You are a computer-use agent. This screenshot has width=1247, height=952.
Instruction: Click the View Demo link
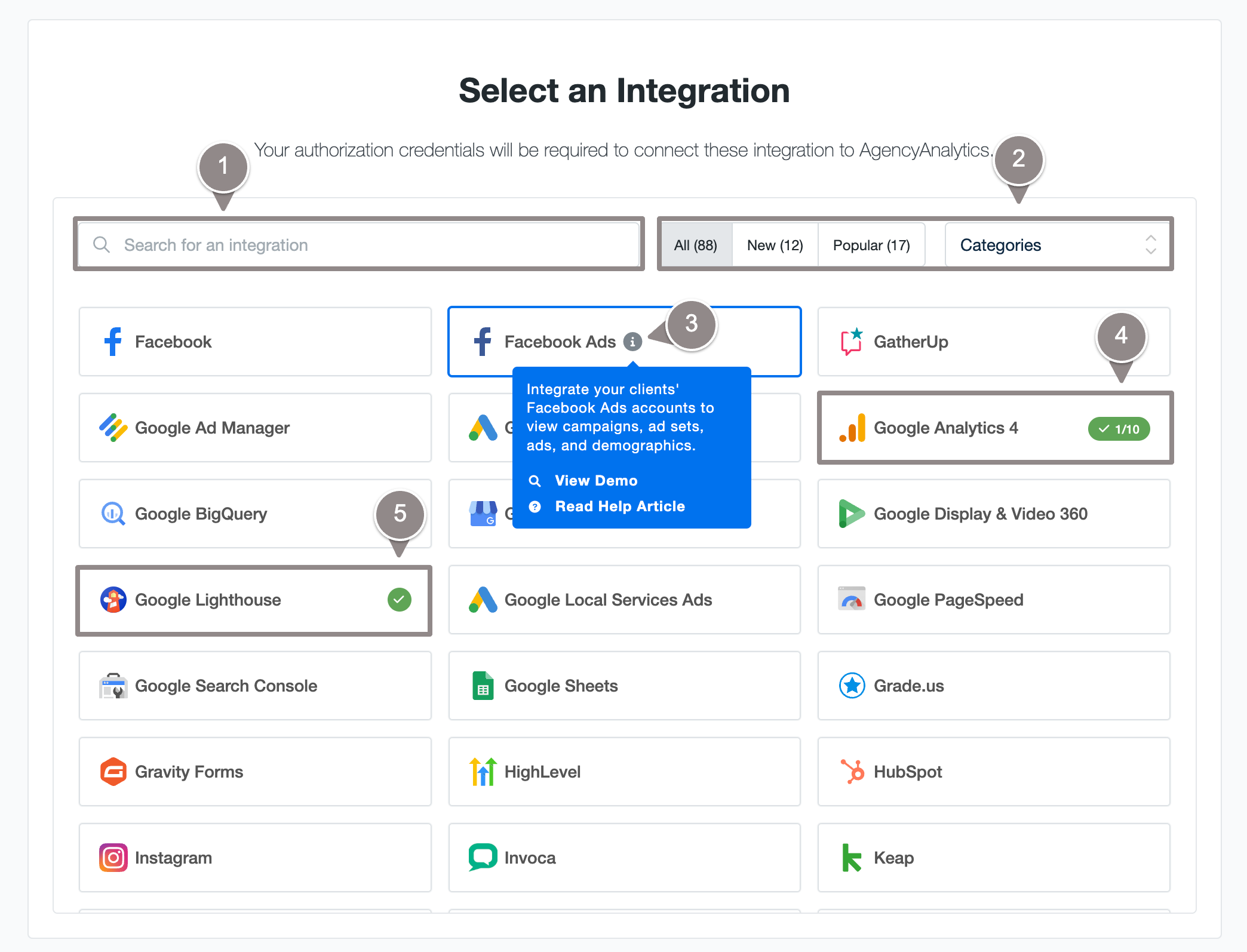(x=596, y=480)
